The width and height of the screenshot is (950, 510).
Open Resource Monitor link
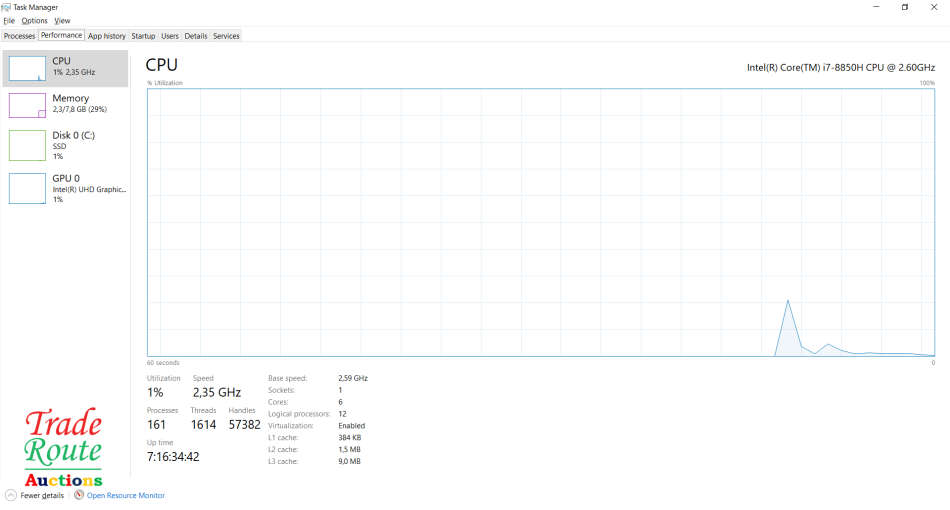pyautogui.click(x=125, y=495)
